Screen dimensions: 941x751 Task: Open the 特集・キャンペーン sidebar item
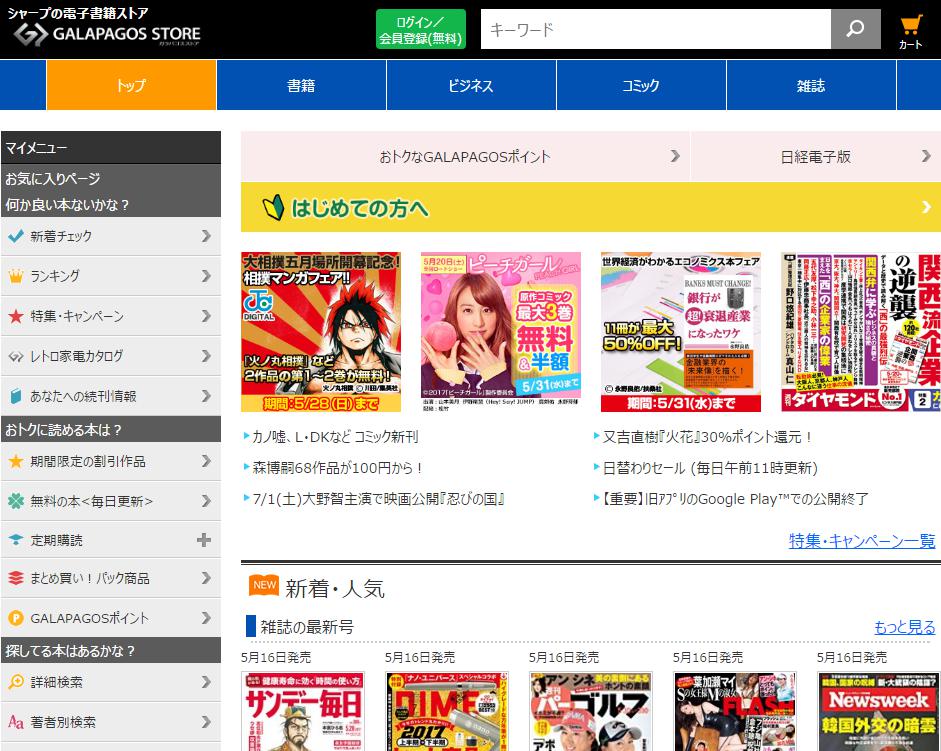tap(111, 316)
